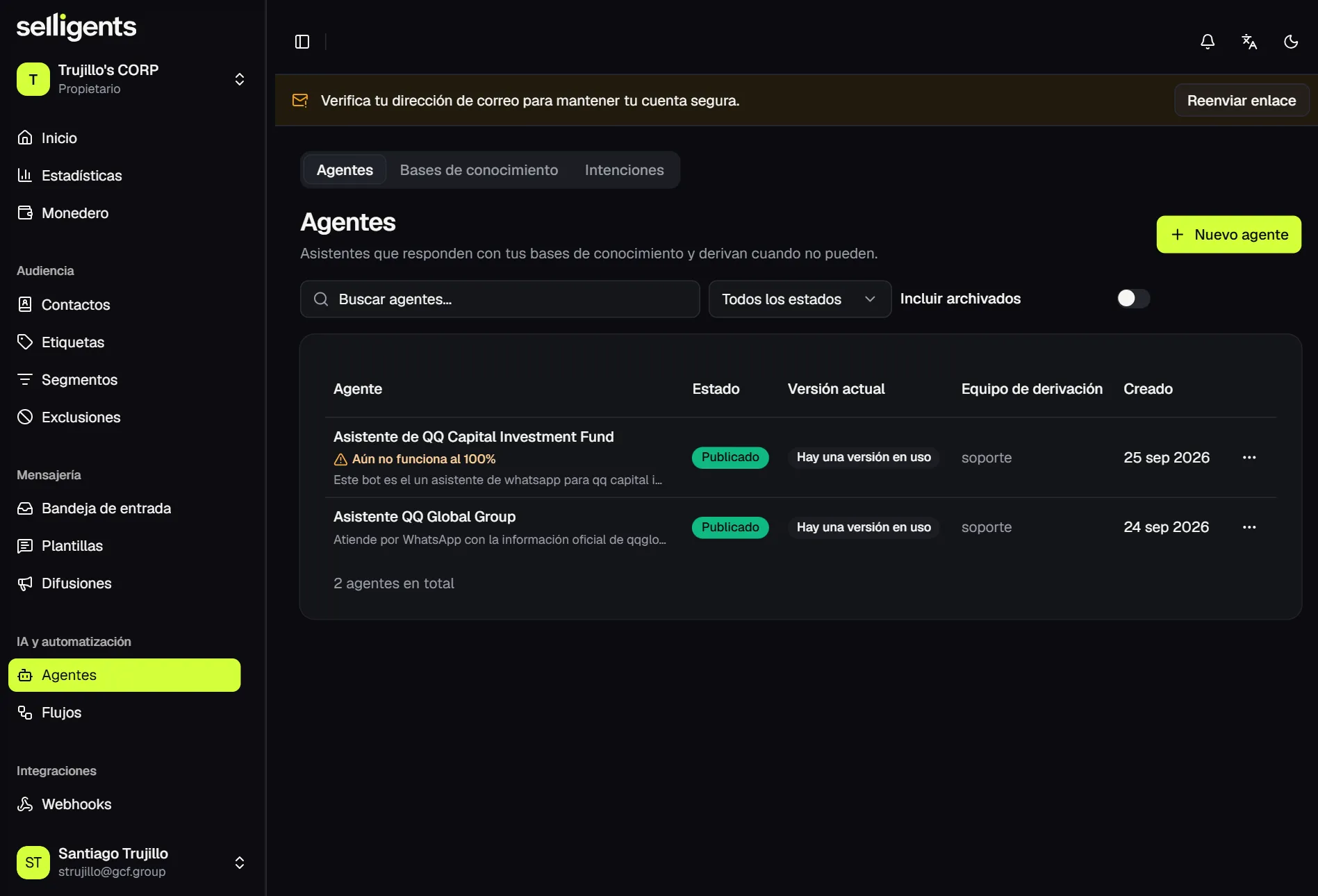This screenshot has height=896, width=1318.
Task: Switch to the Intenciones tab
Action: 624,170
